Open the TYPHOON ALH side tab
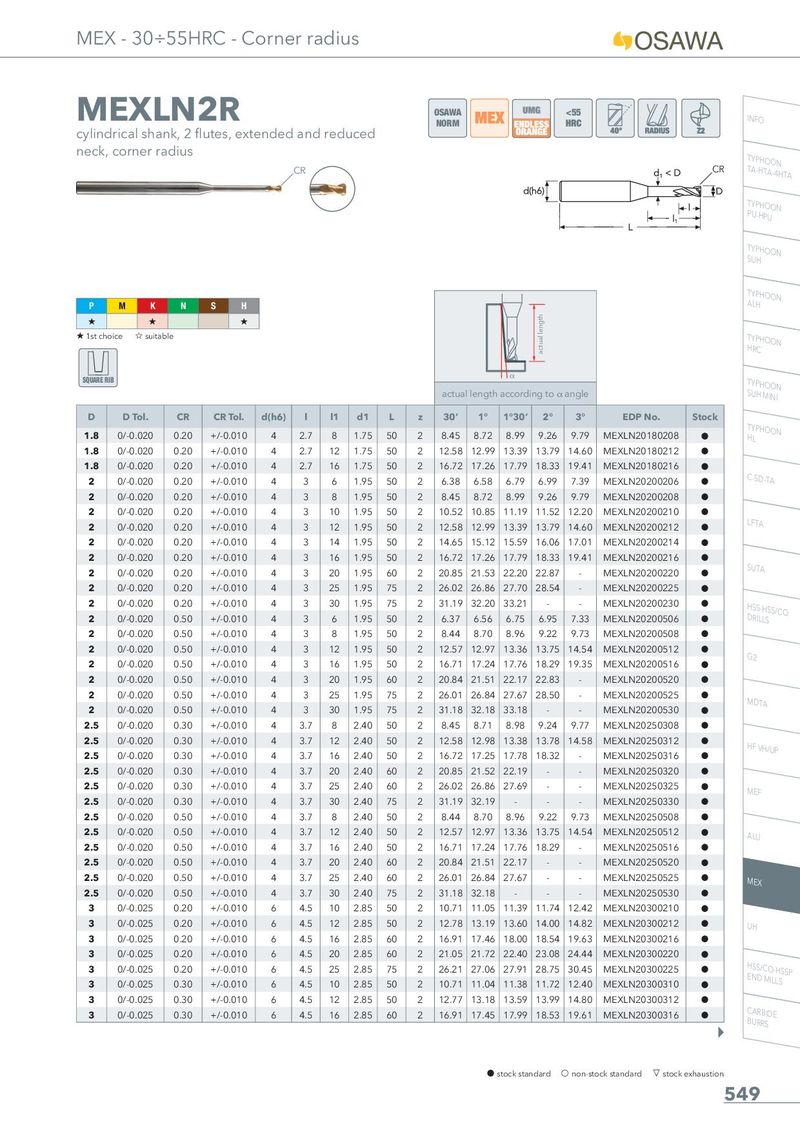Image resolution: width=800 pixels, height=1132 pixels. click(770, 301)
